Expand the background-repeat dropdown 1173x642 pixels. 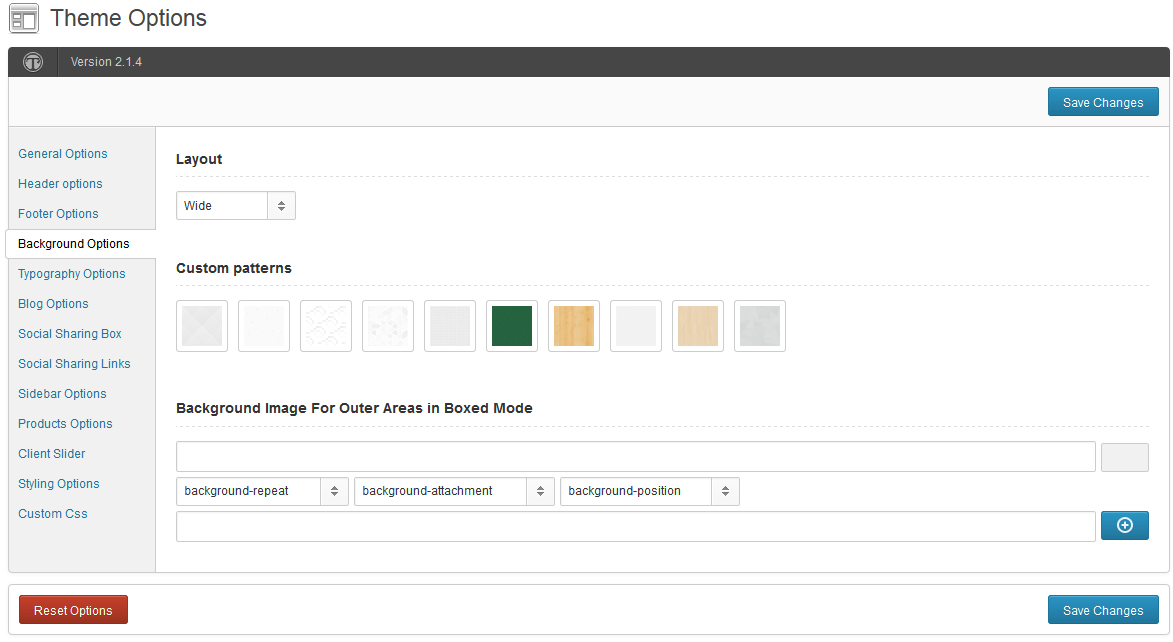(x=263, y=492)
